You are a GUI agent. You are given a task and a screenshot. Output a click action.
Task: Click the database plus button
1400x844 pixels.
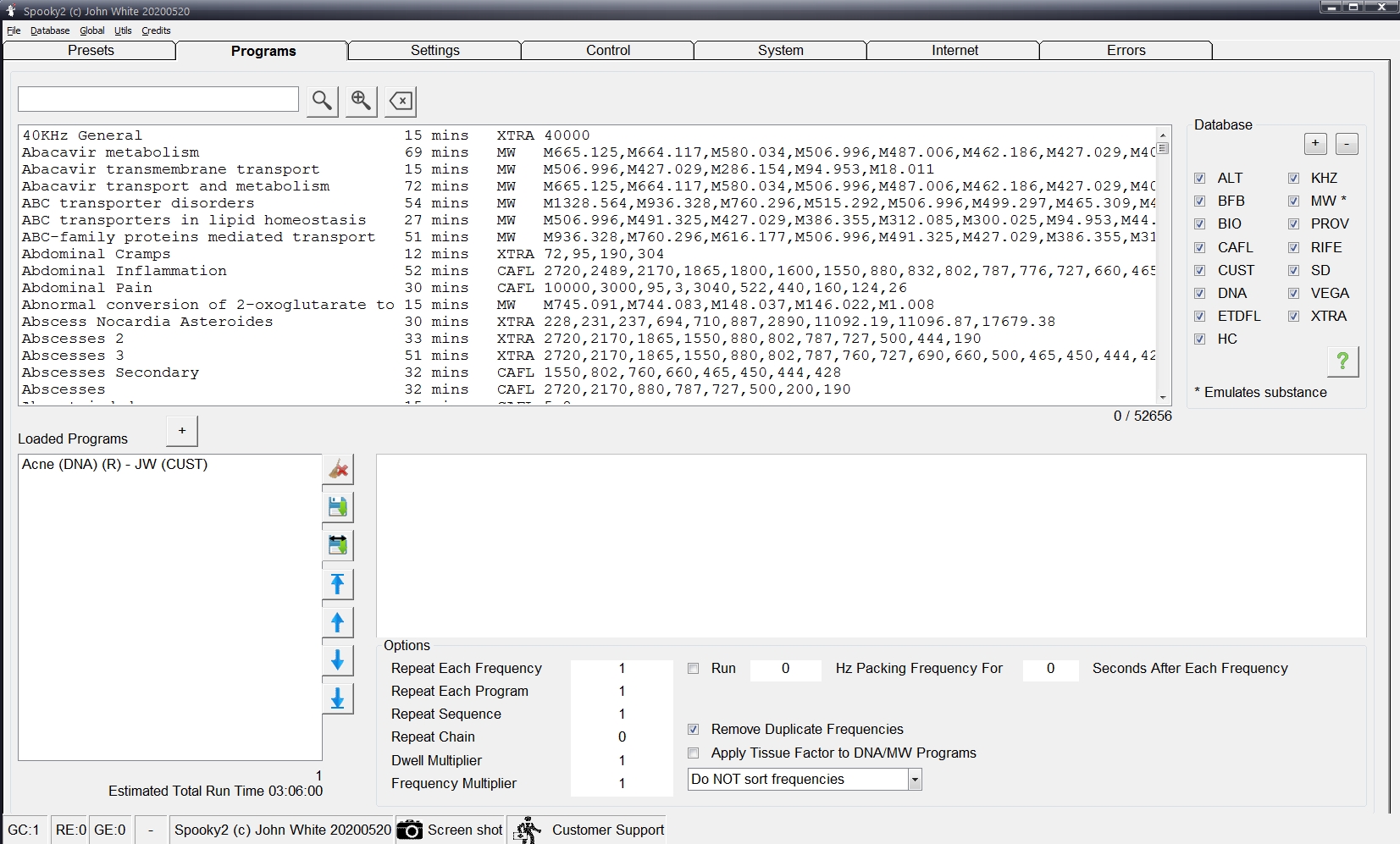coord(1315,144)
